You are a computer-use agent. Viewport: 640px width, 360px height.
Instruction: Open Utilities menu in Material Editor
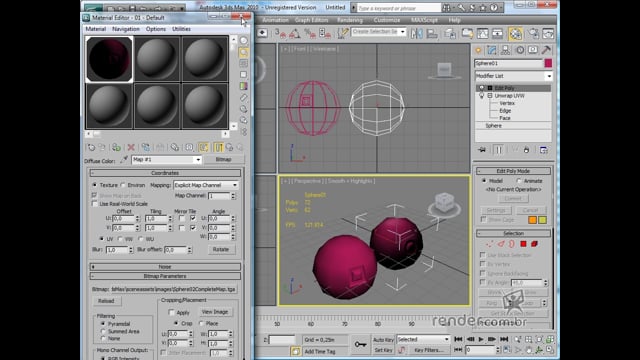click(181, 29)
